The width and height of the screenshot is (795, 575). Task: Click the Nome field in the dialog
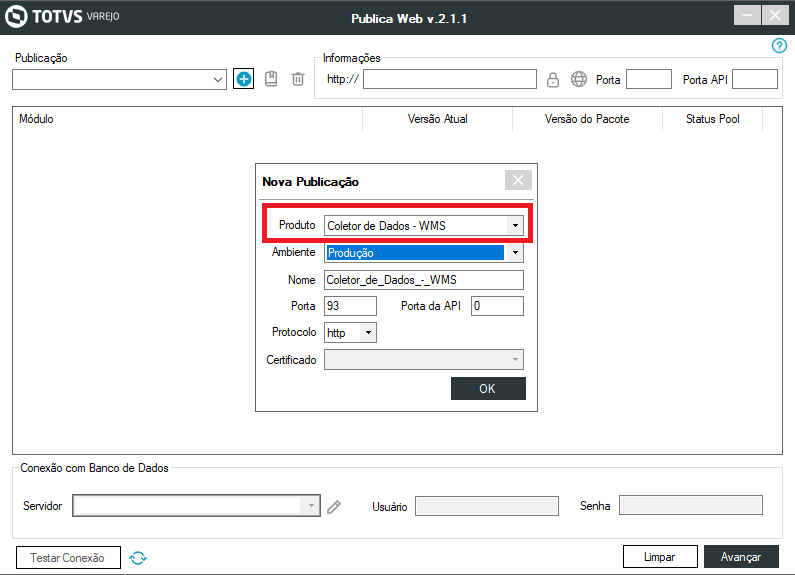tap(424, 280)
